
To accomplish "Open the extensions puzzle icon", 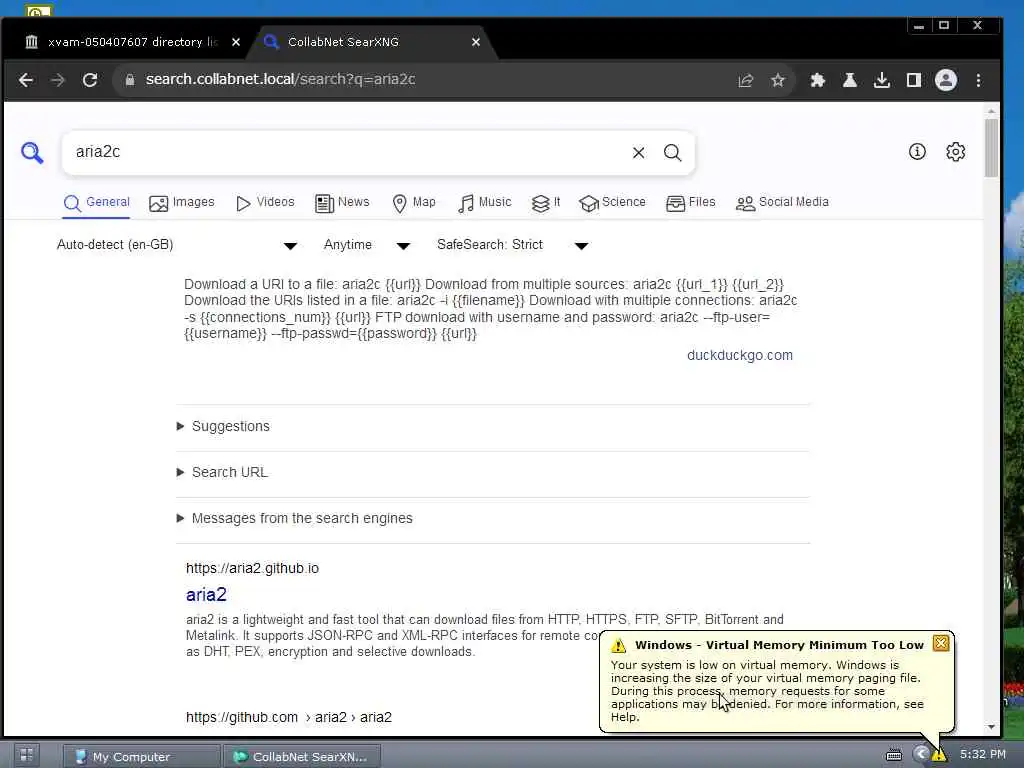I will 818,80.
